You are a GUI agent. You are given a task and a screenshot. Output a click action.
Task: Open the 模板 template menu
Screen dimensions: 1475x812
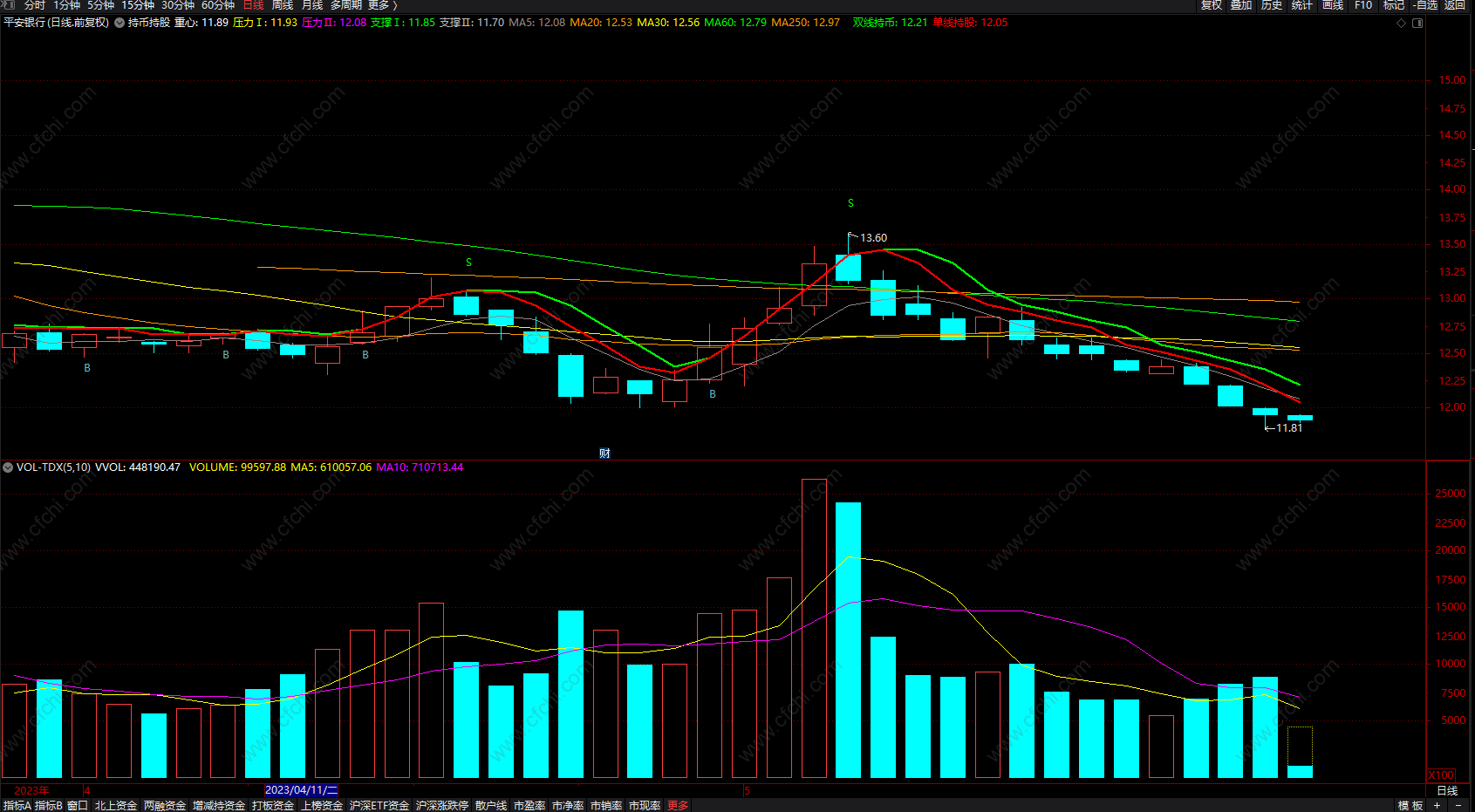click(x=1410, y=806)
